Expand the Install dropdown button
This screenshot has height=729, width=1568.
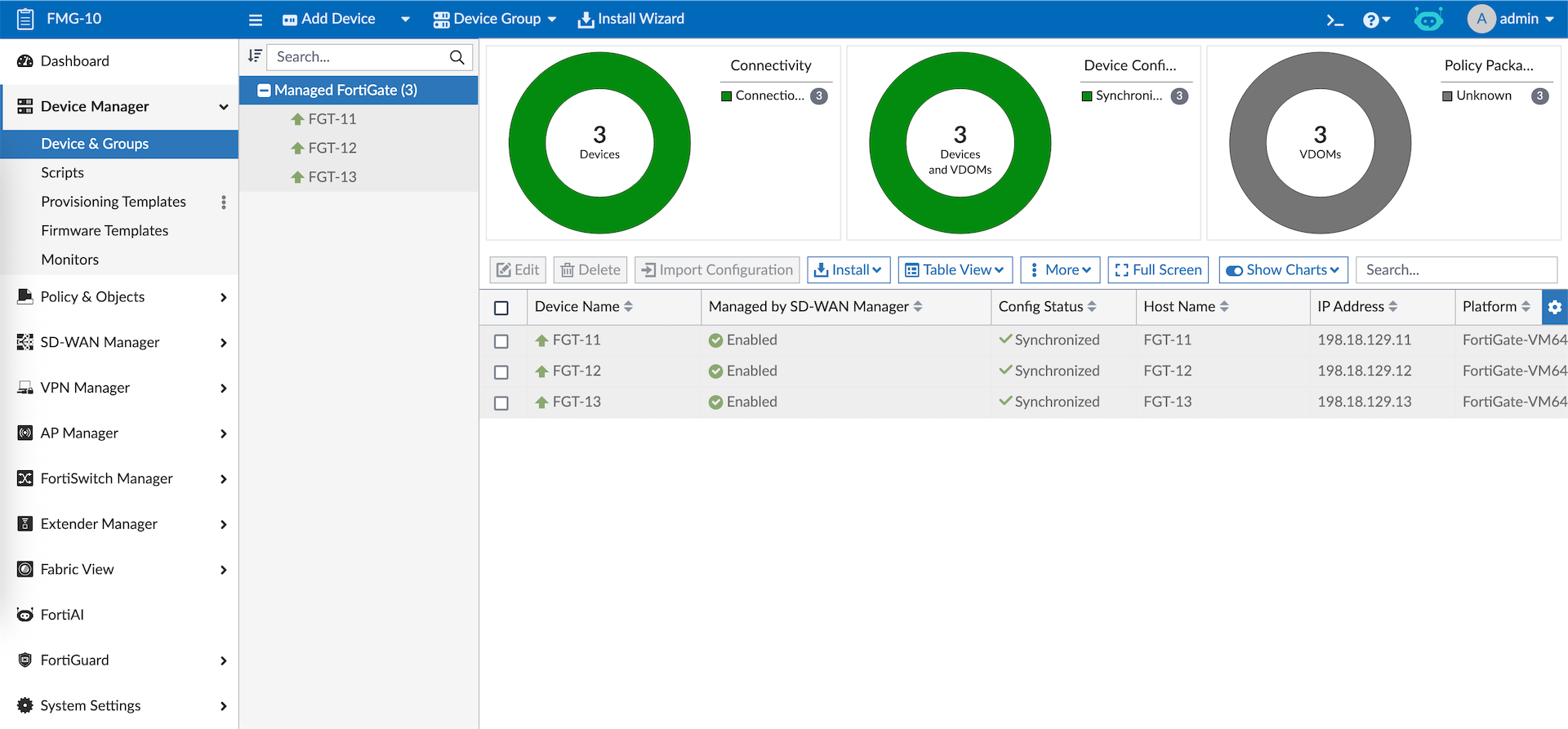point(849,270)
